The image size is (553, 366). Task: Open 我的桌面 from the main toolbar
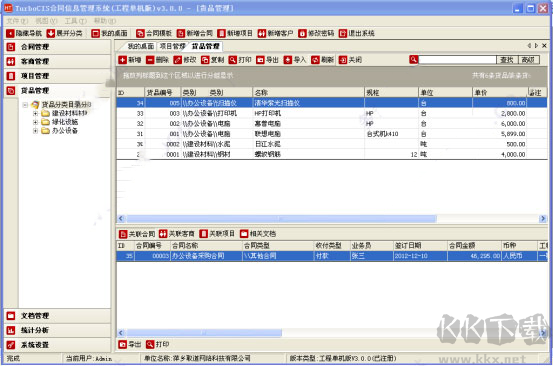(109, 33)
